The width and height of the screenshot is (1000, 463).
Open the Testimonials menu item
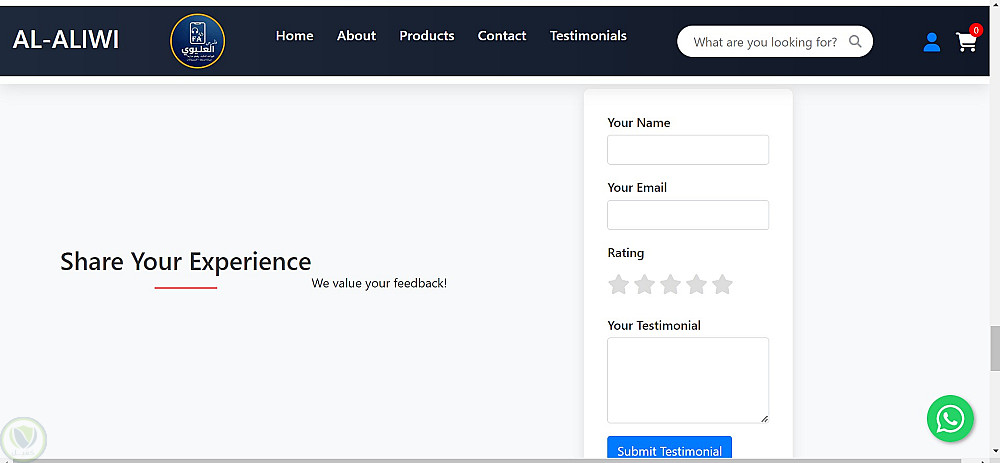tap(588, 36)
